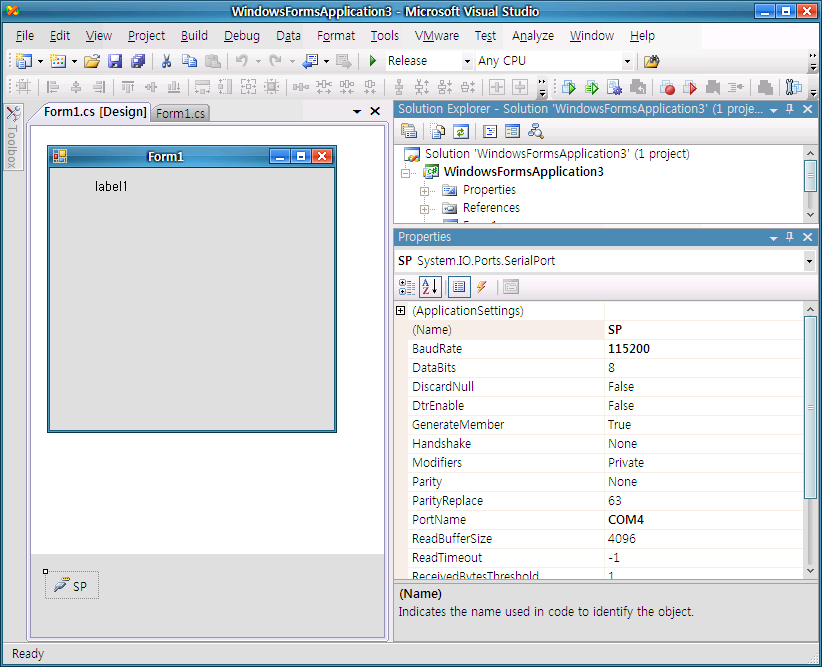This screenshot has width=822, height=667.
Task: Open the New Project dropdown arrow
Action: (x=40, y=61)
